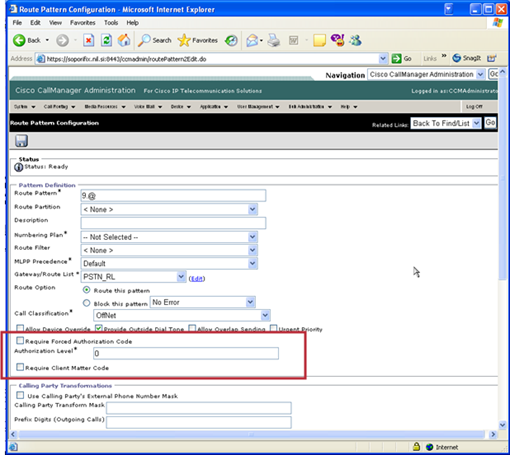Click the Refresh page icon

coord(106,41)
